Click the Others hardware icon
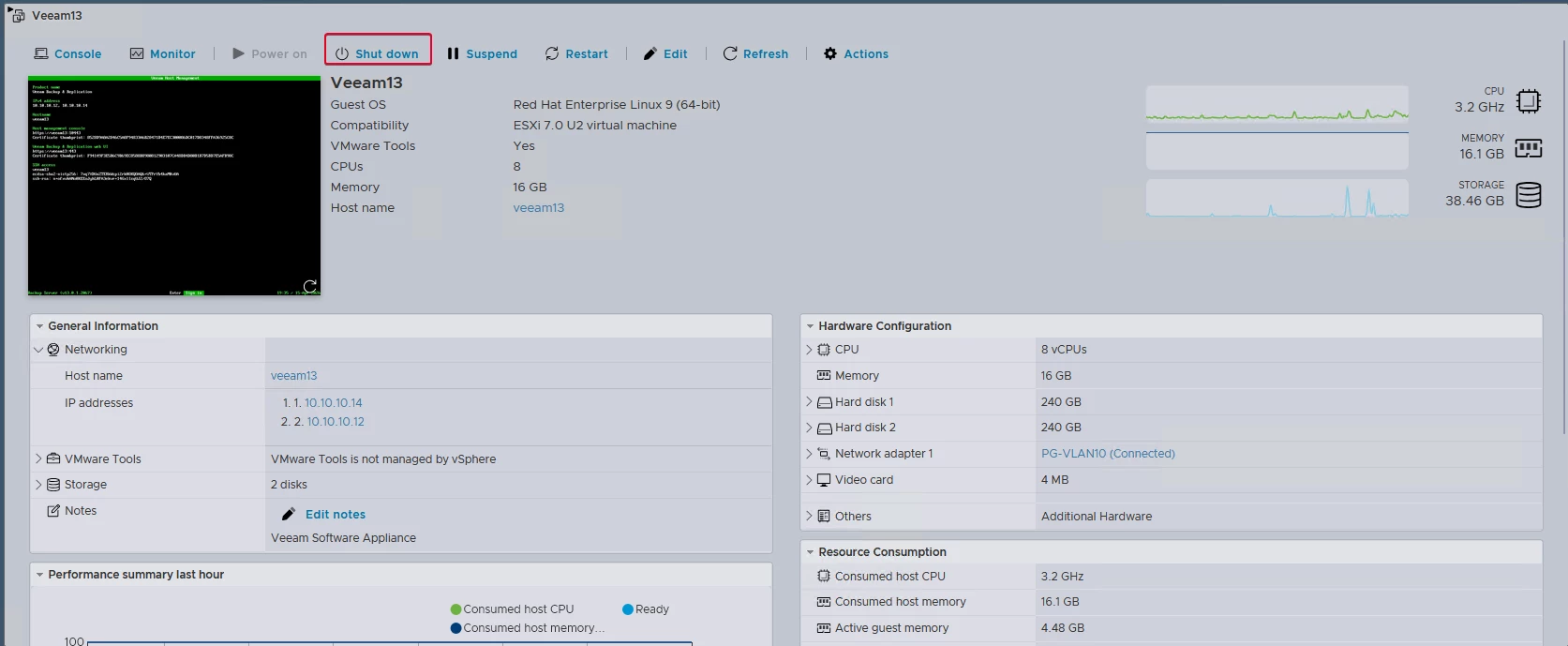 tap(824, 516)
